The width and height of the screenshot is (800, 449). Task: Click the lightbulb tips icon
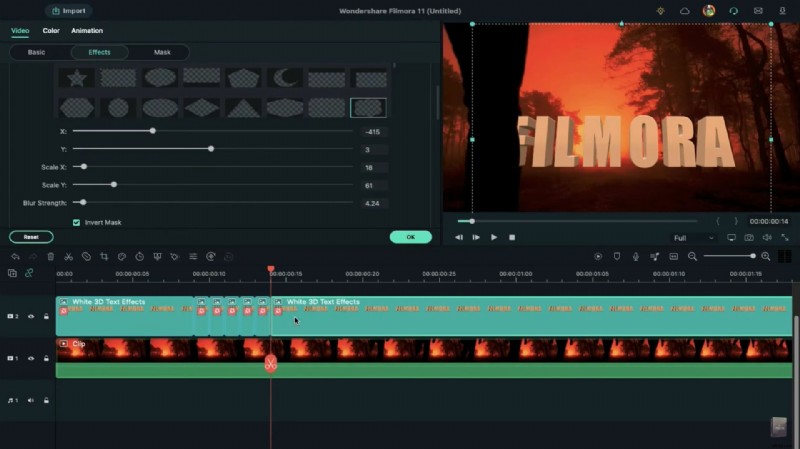[661, 11]
